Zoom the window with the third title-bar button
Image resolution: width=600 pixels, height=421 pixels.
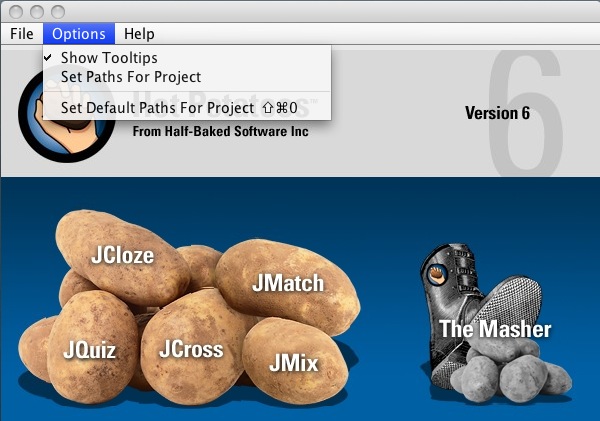point(58,11)
